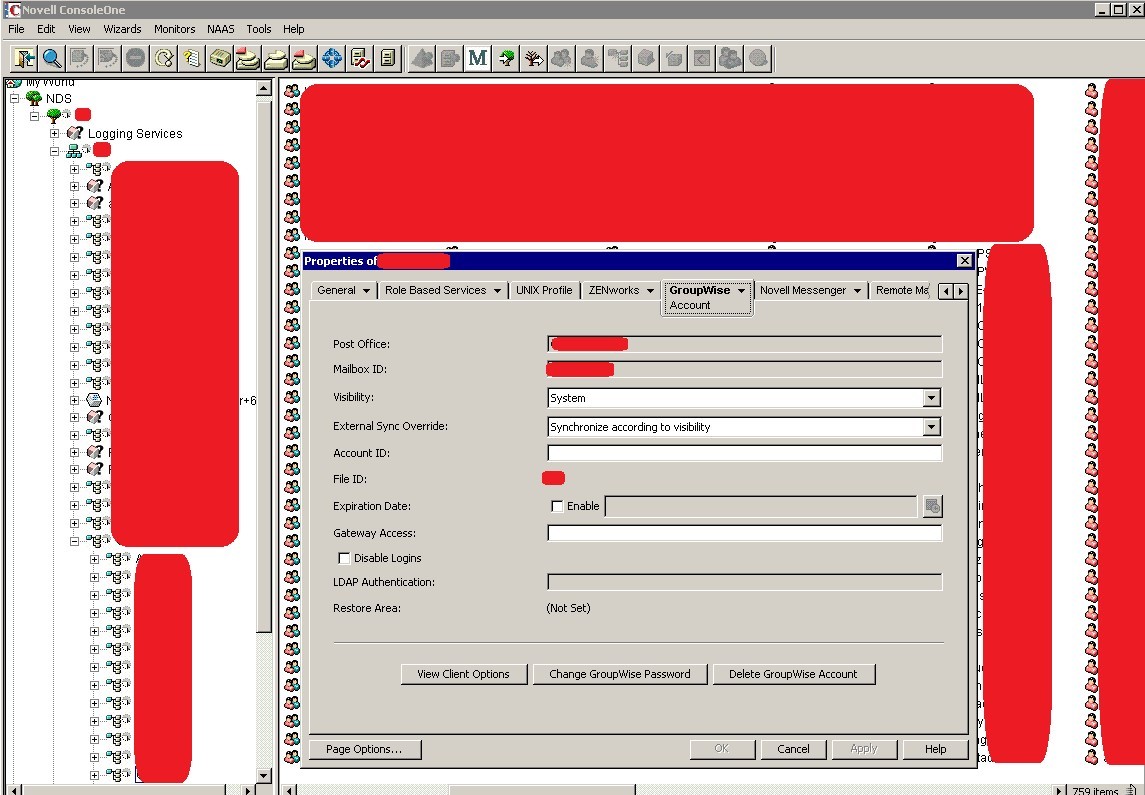
Task: Open the Monitors menu
Action: (175, 29)
